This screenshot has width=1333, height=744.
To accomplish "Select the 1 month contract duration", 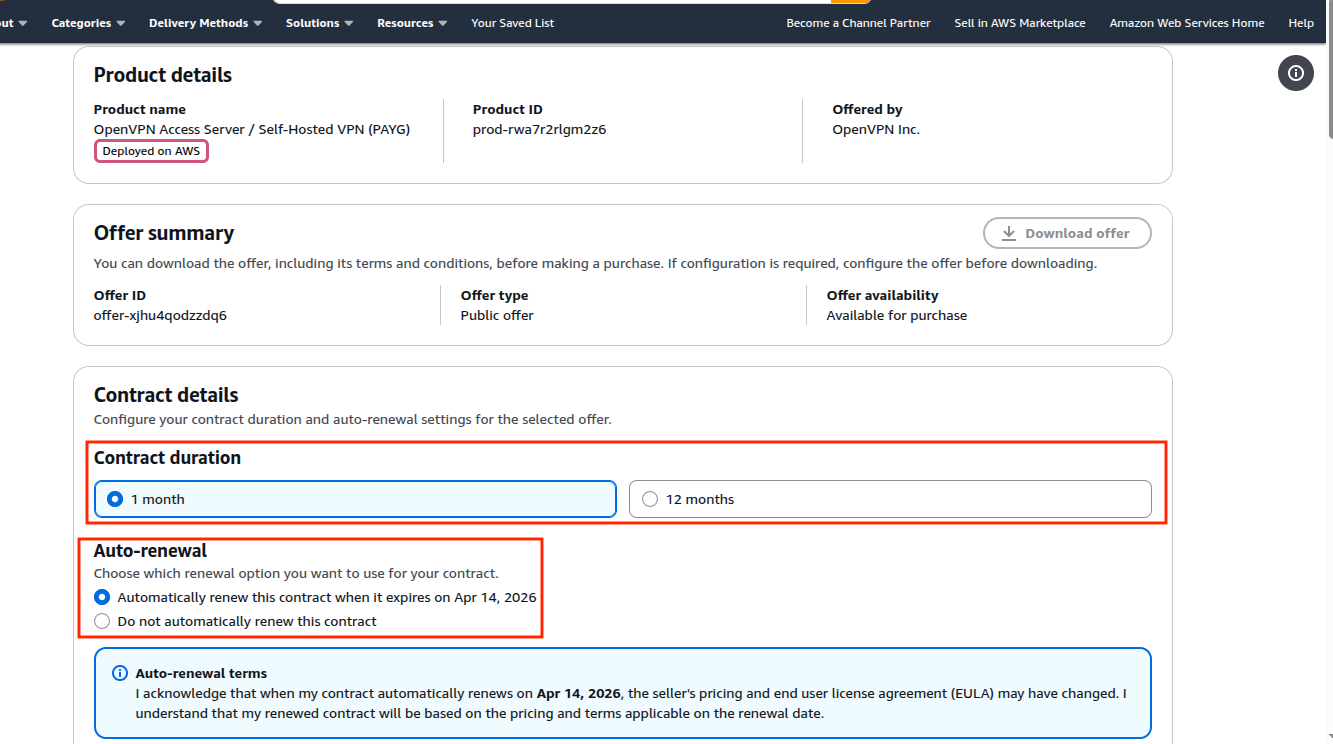I will click(x=115, y=499).
